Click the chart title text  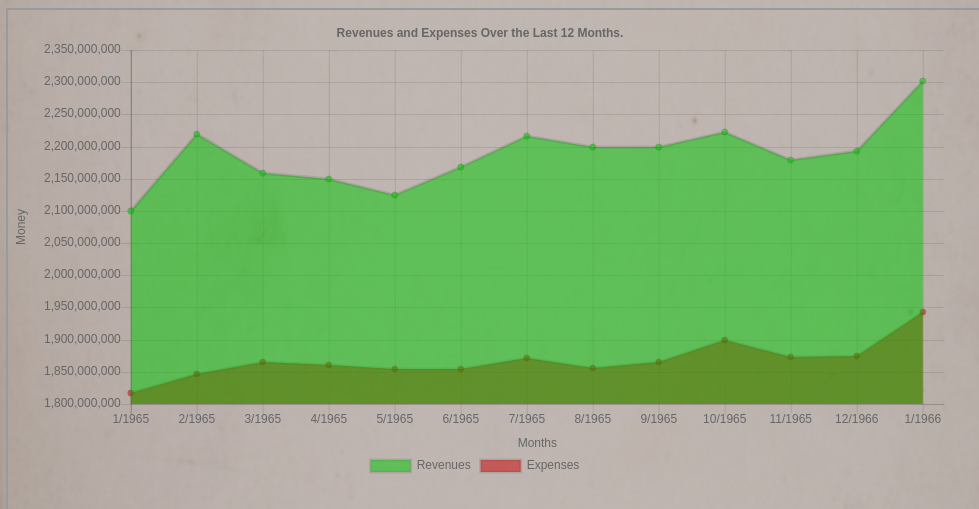[479, 33]
